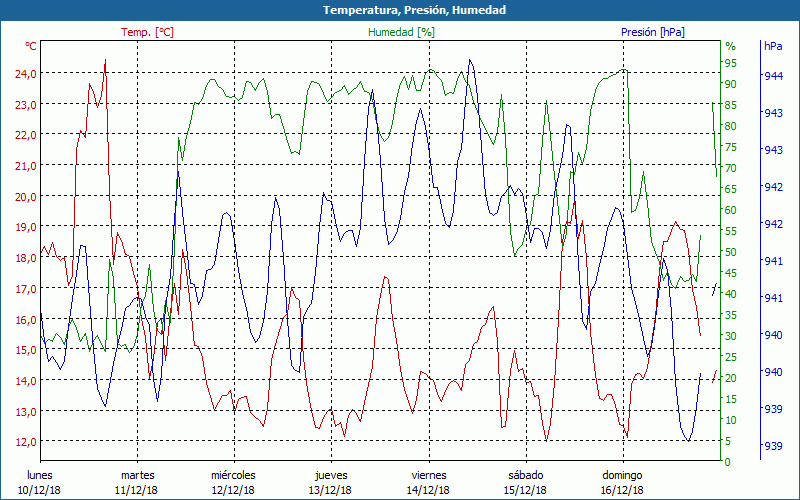Screen dimensions: 800x500
Task: Select the green 'Humedad [%]' legend label
Action: tap(402, 32)
